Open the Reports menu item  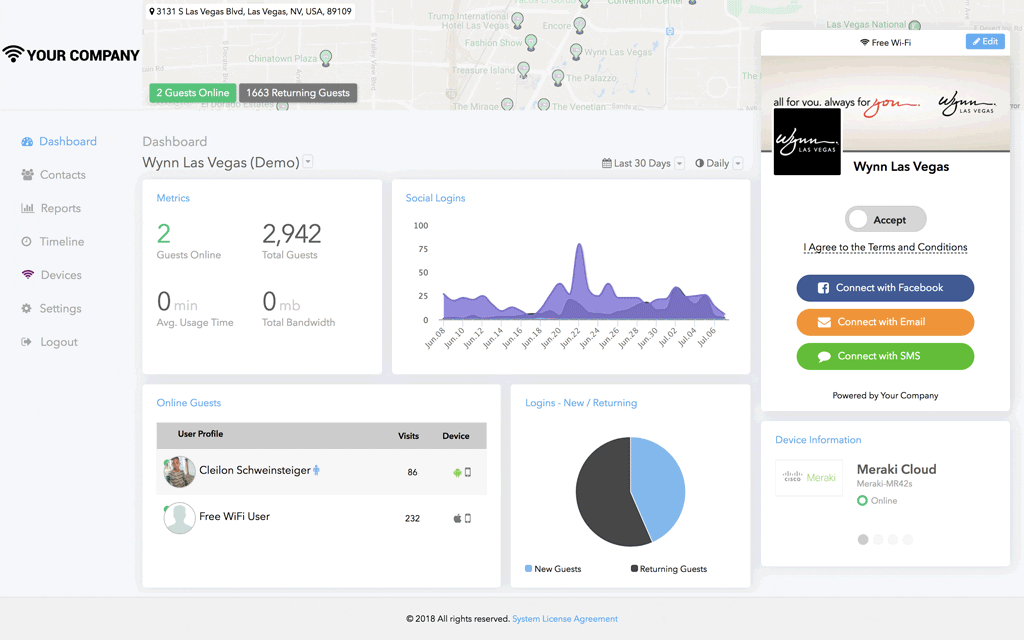tap(60, 209)
